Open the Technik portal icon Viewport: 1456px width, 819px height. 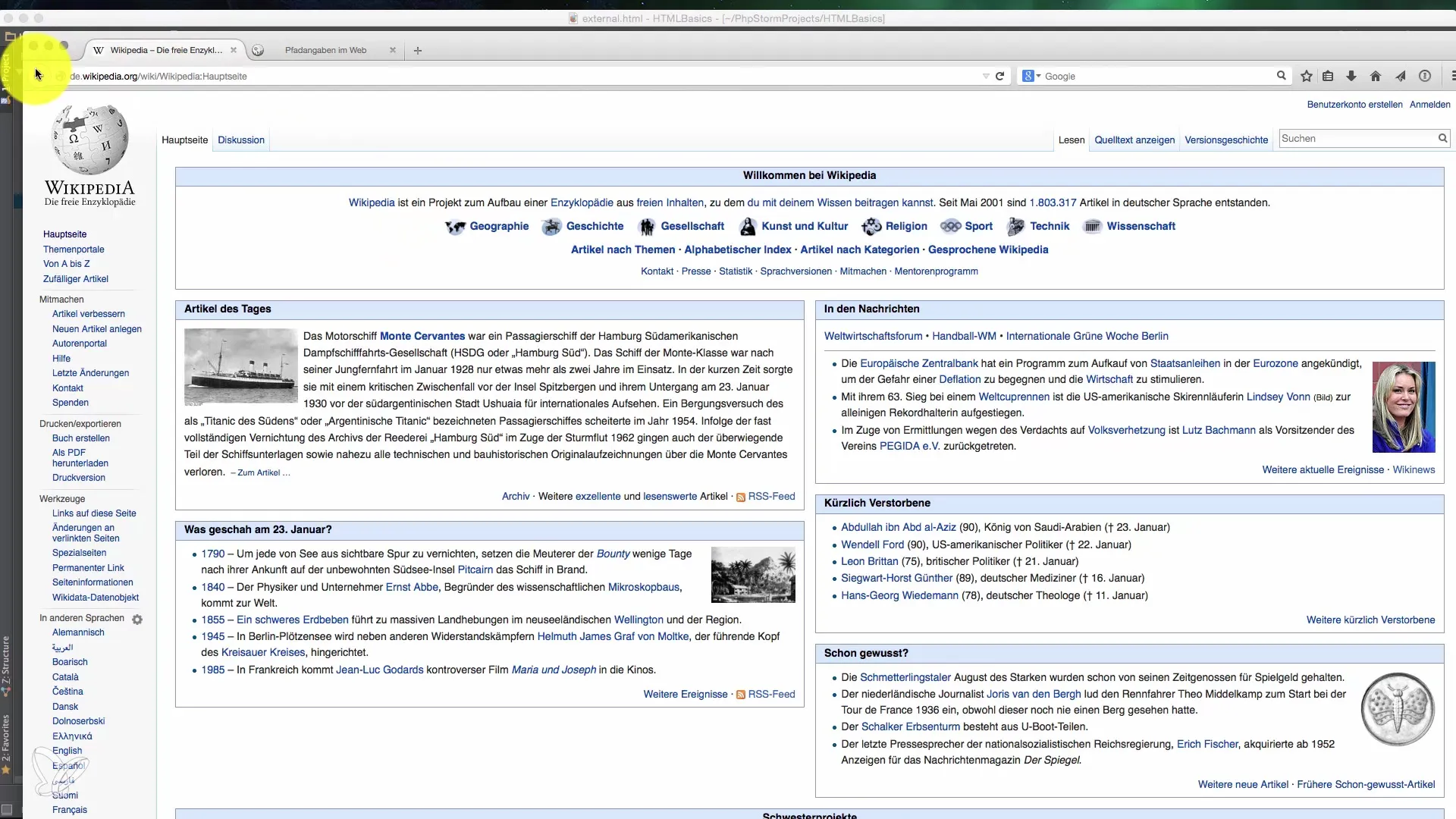(x=1015, y=226)
